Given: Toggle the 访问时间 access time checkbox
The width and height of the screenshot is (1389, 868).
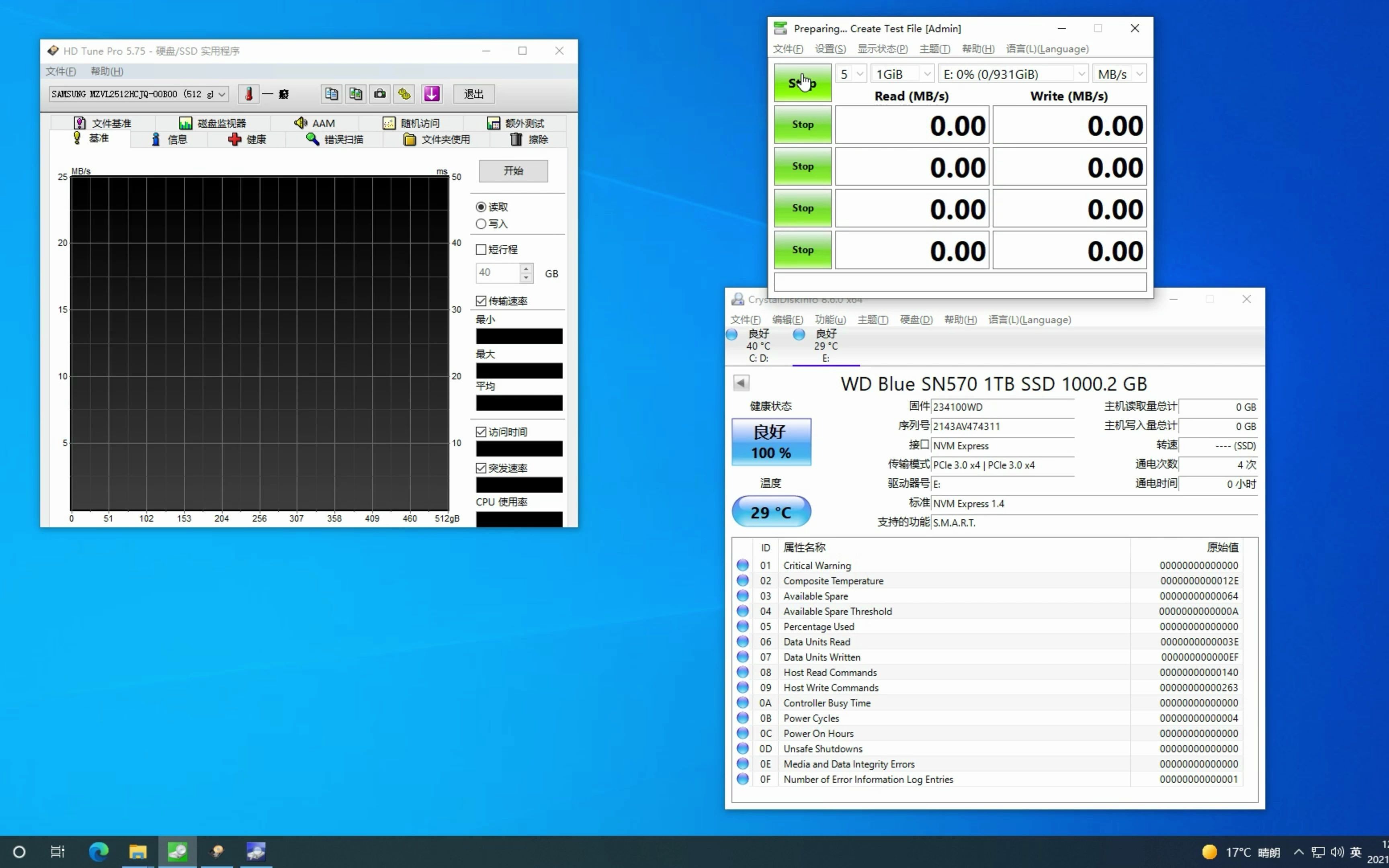Looking at the screenshot, I should [481, 432].
